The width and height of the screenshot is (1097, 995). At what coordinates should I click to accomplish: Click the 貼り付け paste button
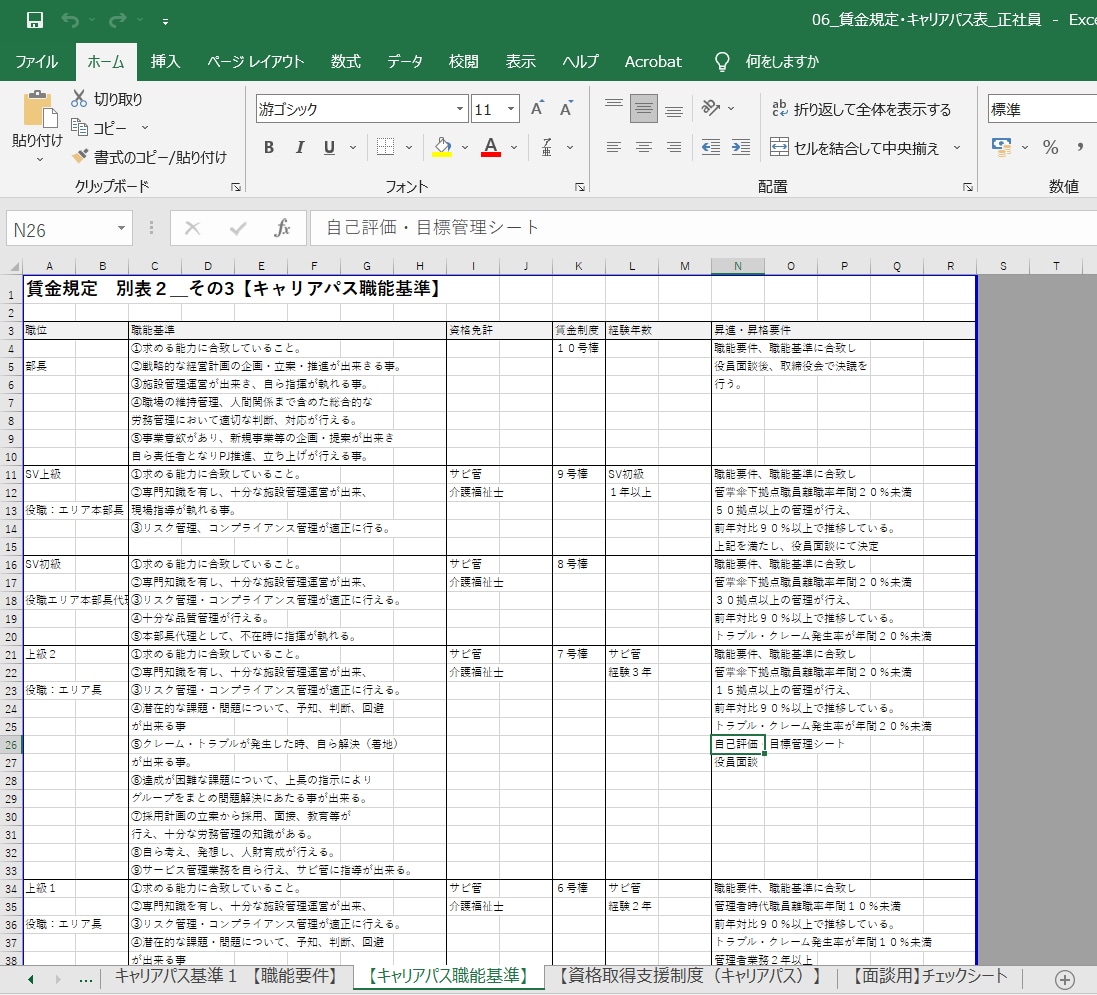(x=38, y=126)
